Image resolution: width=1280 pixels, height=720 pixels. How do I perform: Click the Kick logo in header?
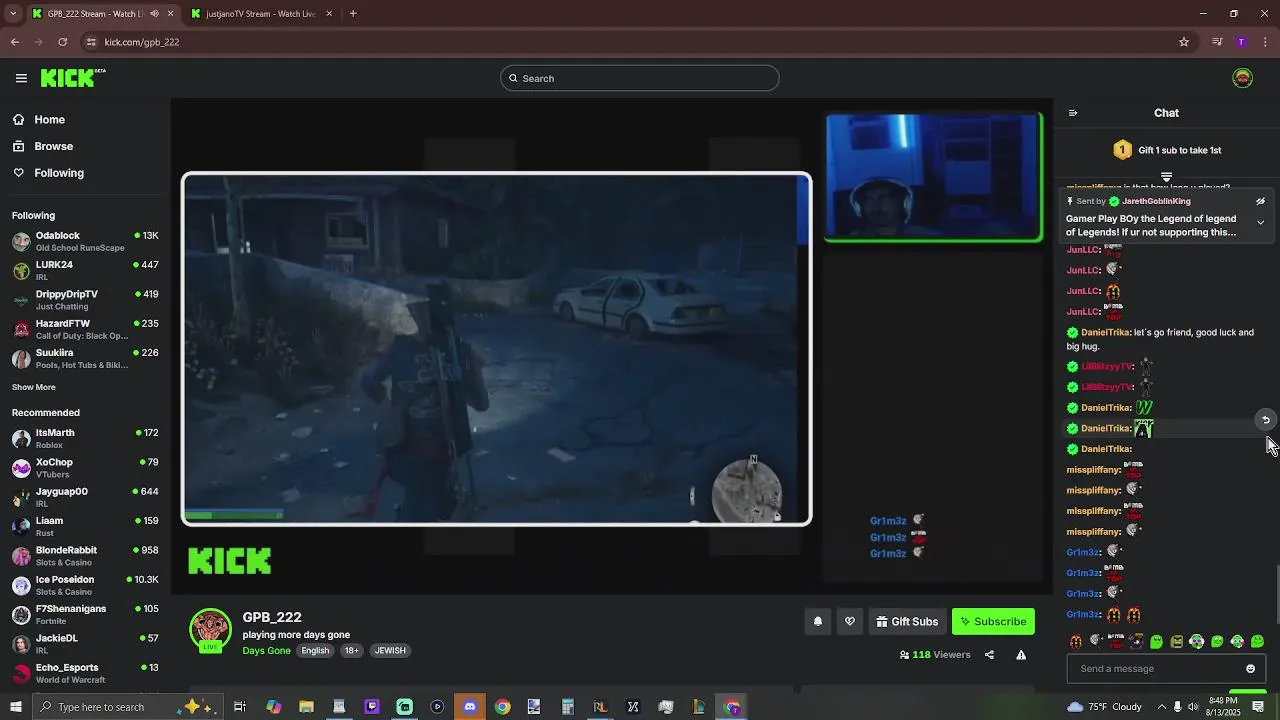pos(73,78)
